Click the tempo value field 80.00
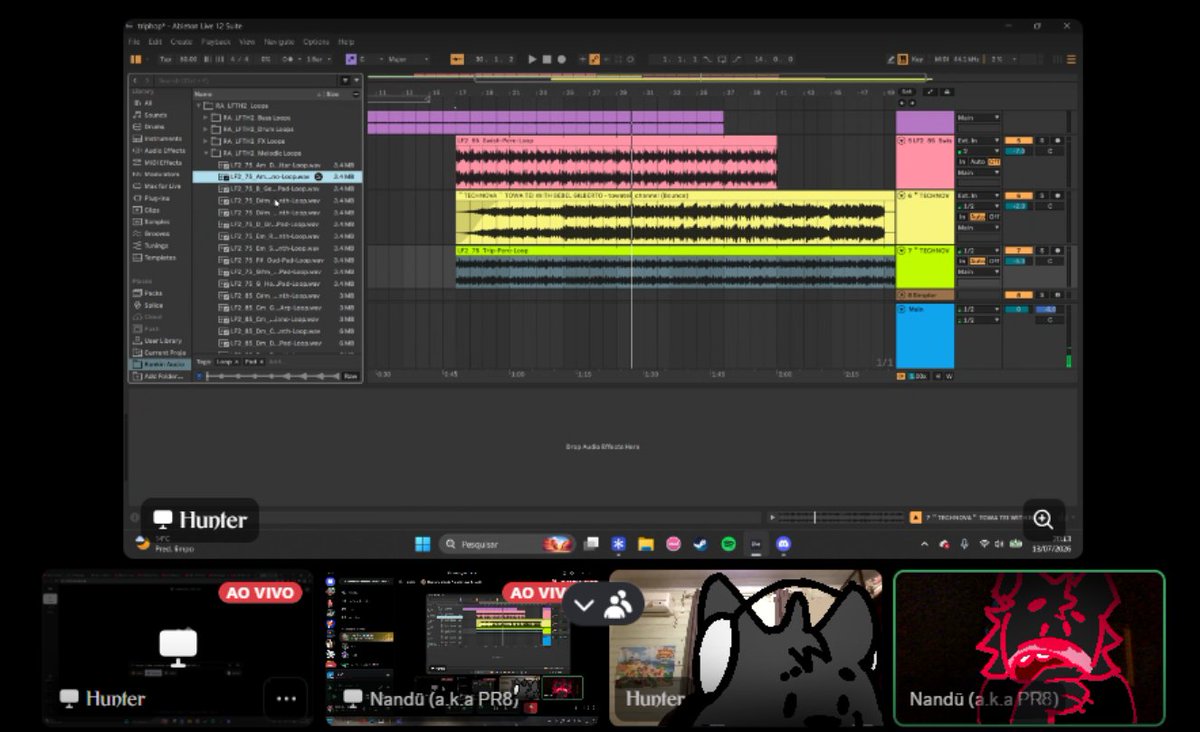Image resolution: width=1200 pixels, height=732 pixels. [x=188, y=60]
